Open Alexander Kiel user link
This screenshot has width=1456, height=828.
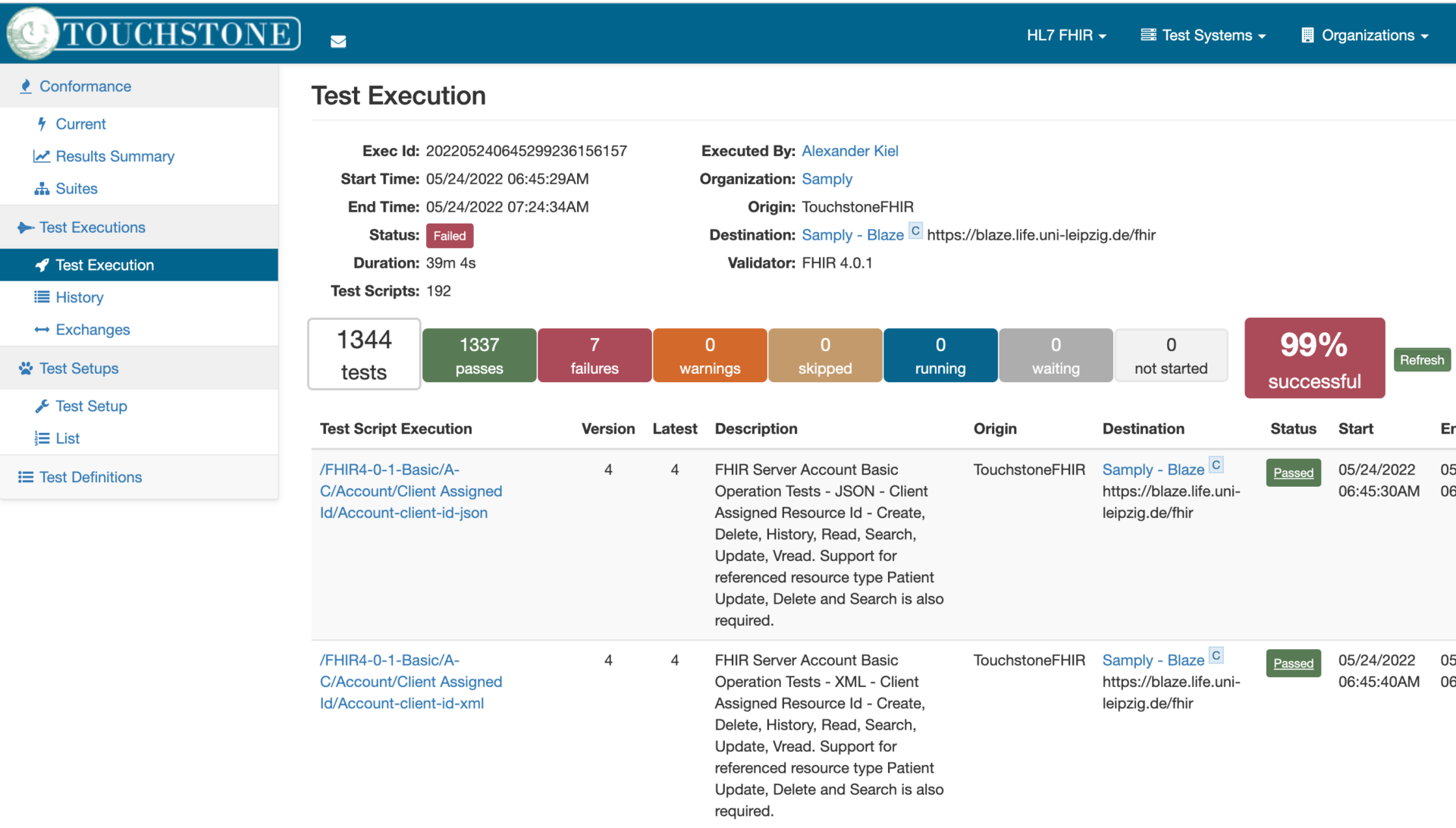tap(850, 151)
